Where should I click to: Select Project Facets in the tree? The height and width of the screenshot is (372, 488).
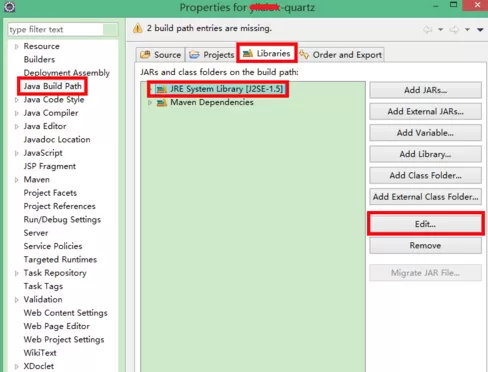tap(50, 193)
